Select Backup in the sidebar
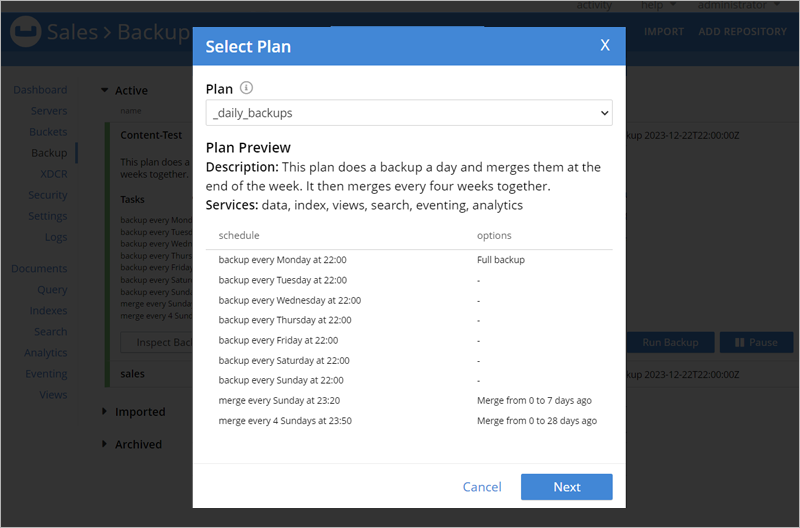The width and height of the screenshot is (800, 528). click(49, 153)
